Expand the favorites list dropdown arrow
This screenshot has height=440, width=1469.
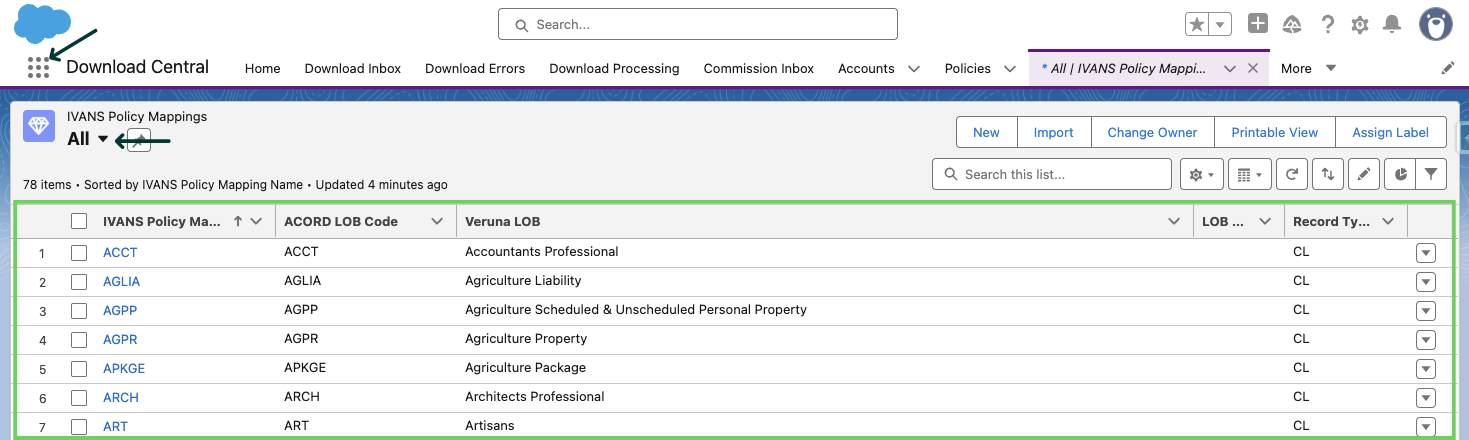(1220, 25)
